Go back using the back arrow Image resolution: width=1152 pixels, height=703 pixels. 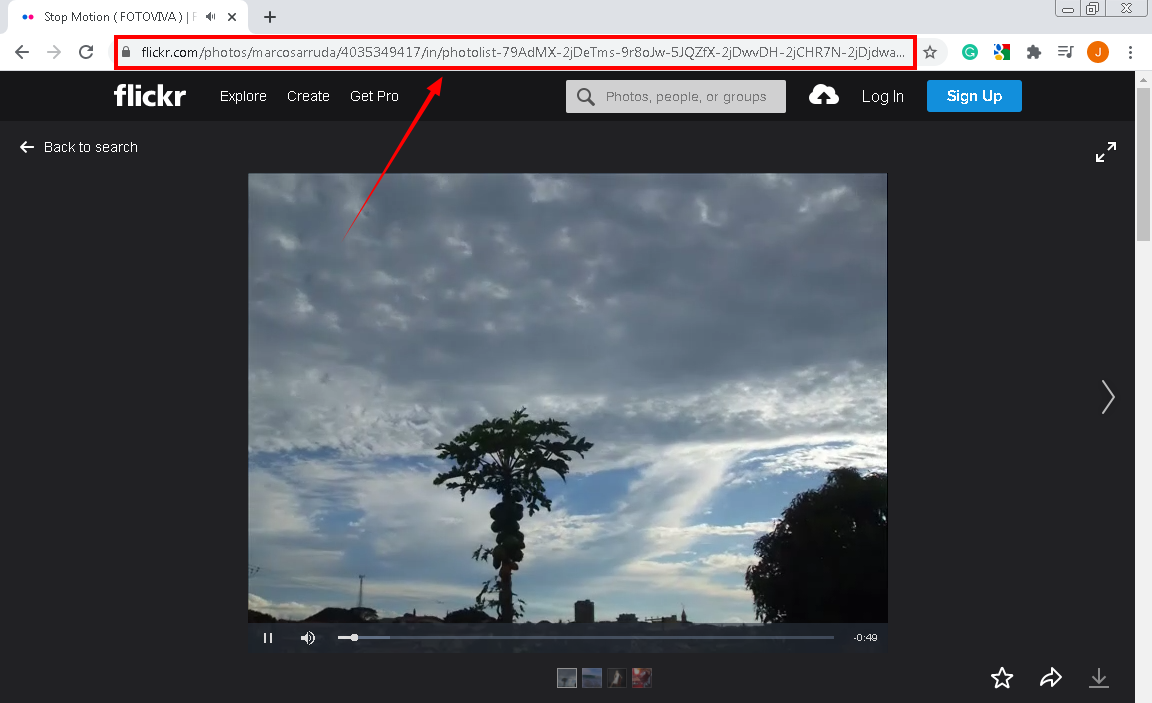coord(22,51)
